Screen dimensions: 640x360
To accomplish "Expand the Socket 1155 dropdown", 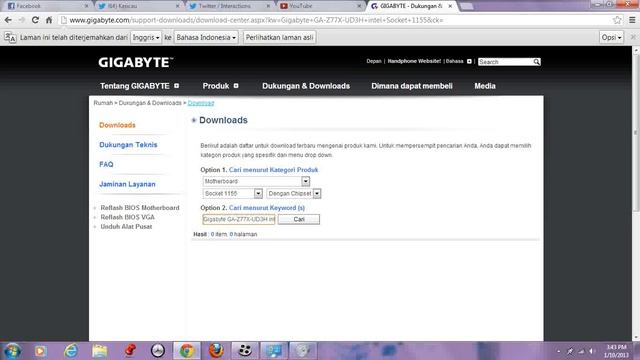I will [x=258, y=193].
